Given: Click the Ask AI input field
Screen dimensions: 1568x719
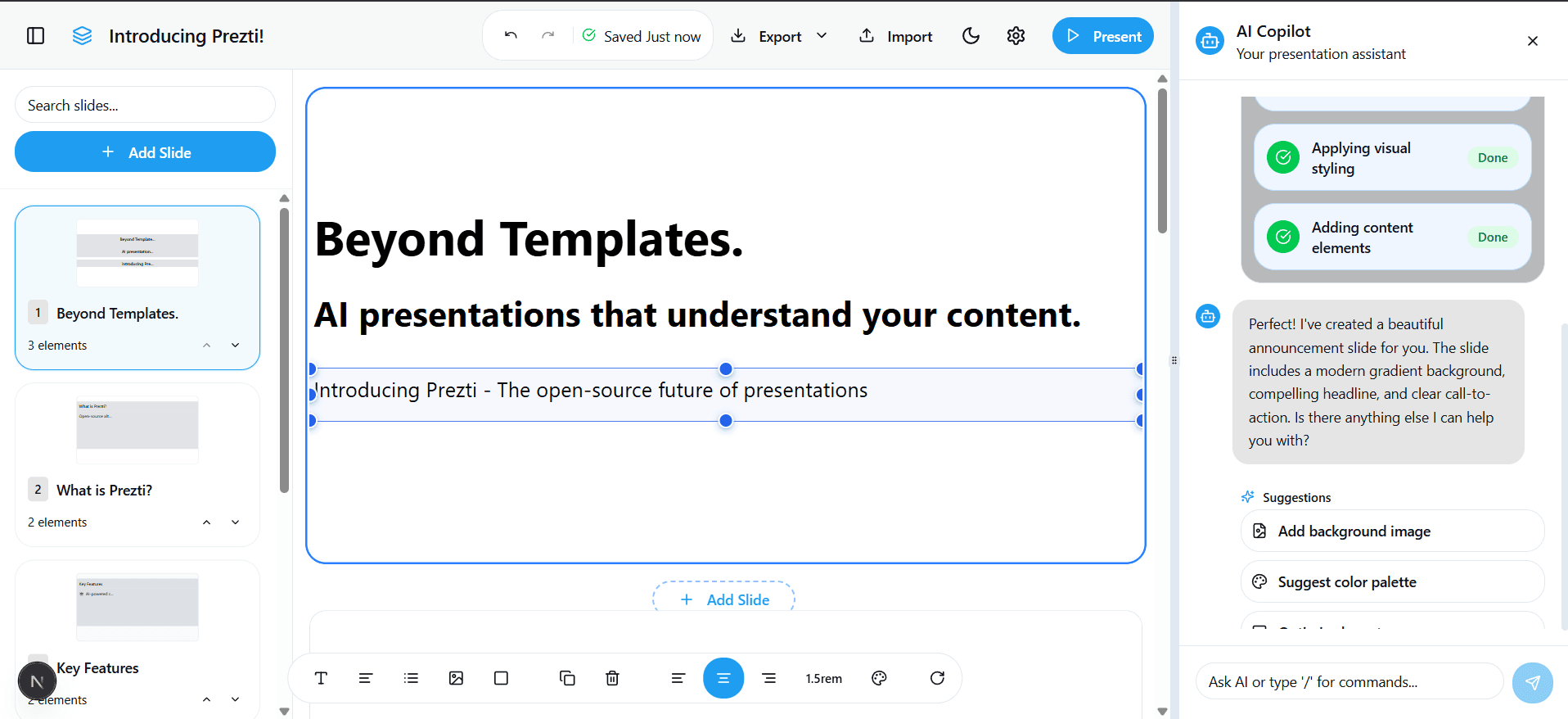Looking at the screenshot, I should [x=1349, y=681].
